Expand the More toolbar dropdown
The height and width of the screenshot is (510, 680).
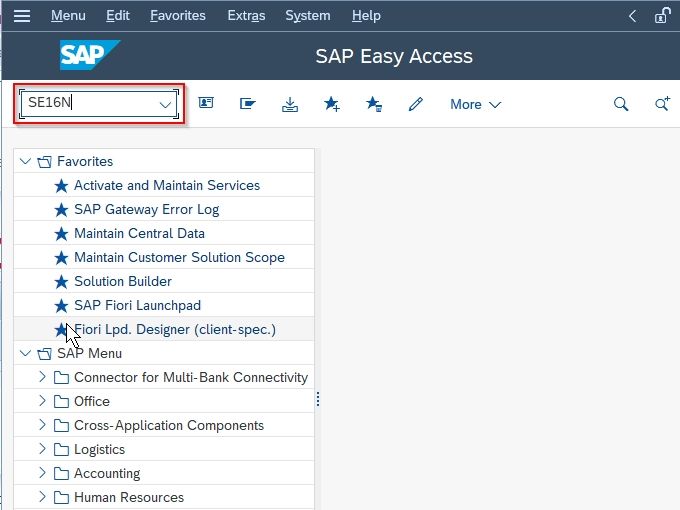point(475,105)
